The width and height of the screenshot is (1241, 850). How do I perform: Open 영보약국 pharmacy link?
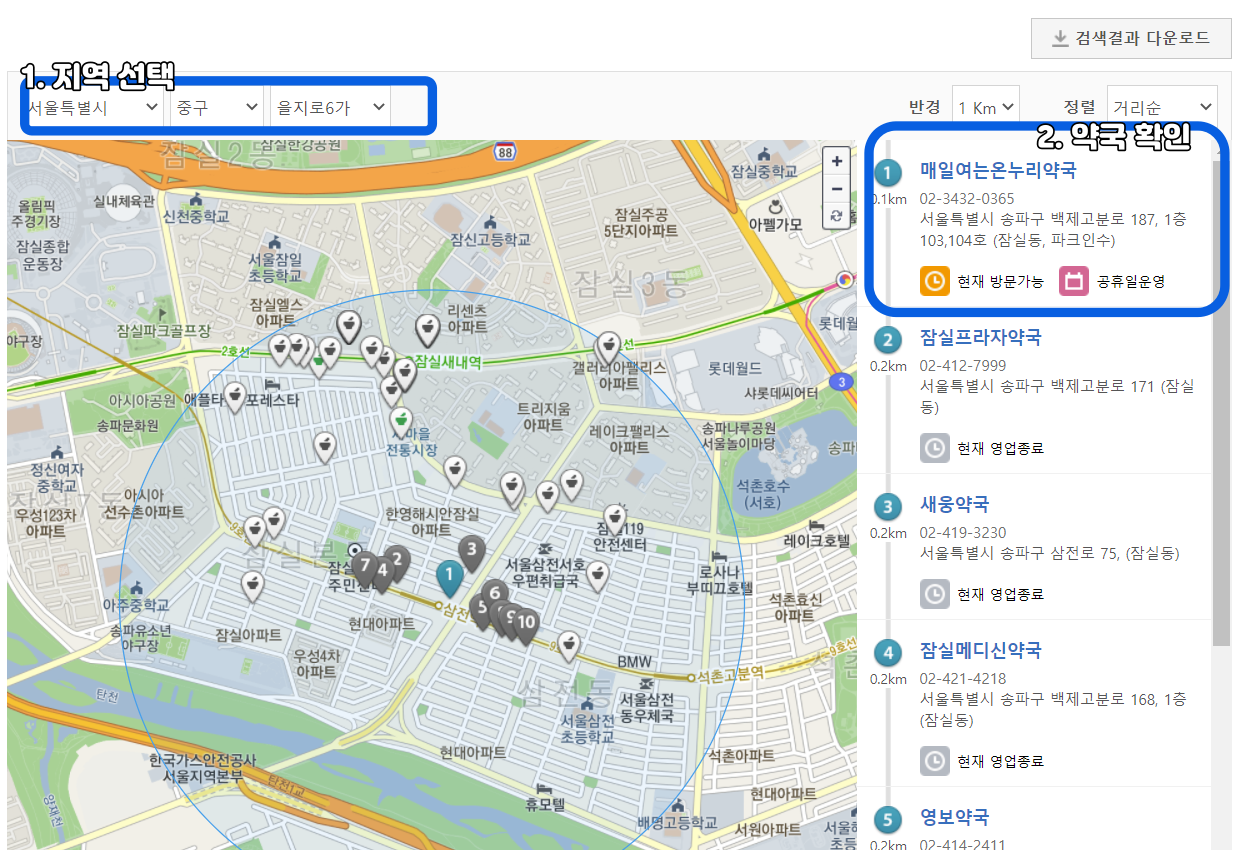point(954,817)
